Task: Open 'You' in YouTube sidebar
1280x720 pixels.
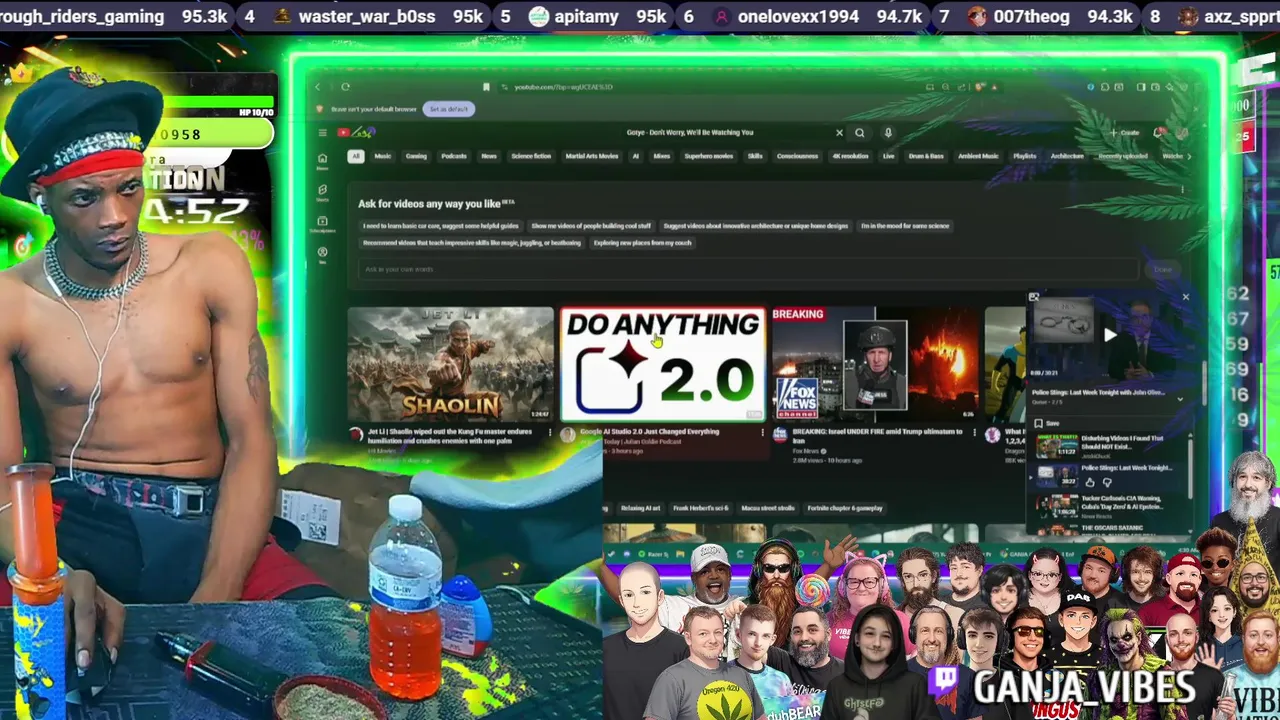Action: pyautogui.click(x=322, y=255)
